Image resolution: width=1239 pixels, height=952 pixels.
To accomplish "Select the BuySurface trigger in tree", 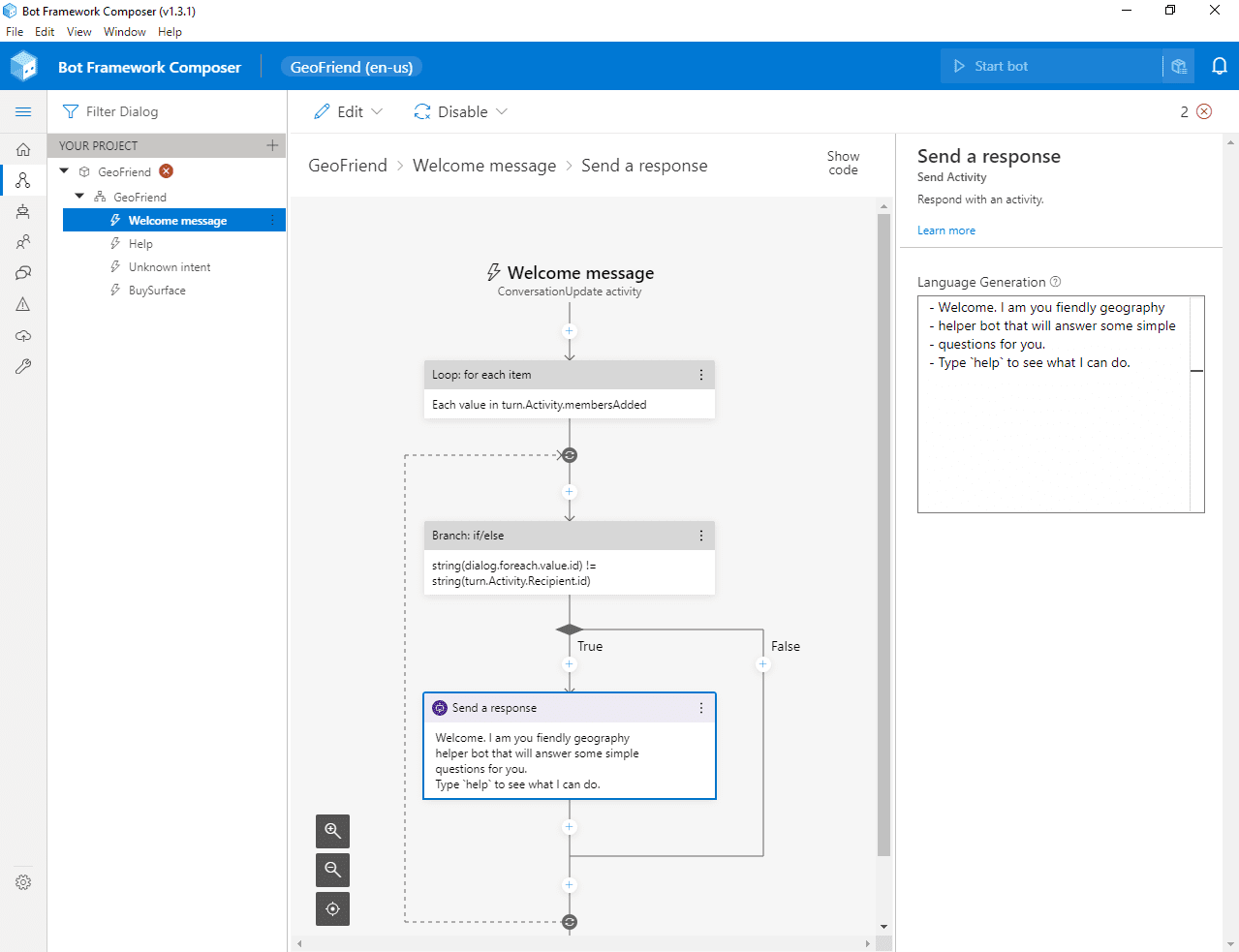I will 157,291.
